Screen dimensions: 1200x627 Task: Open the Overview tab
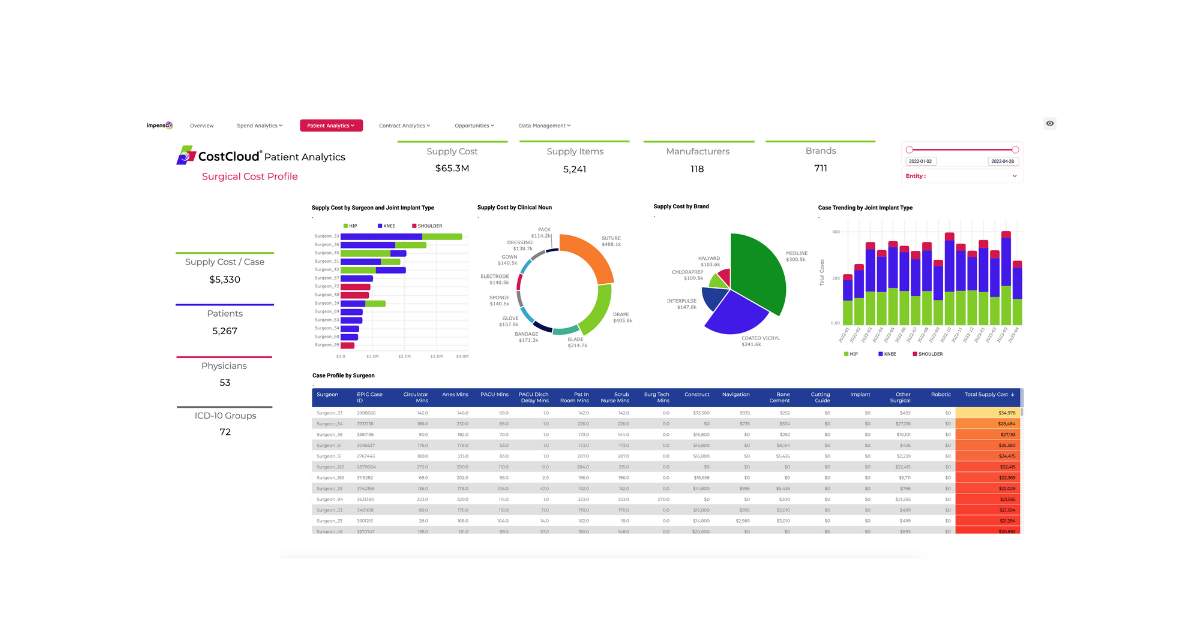202,126
